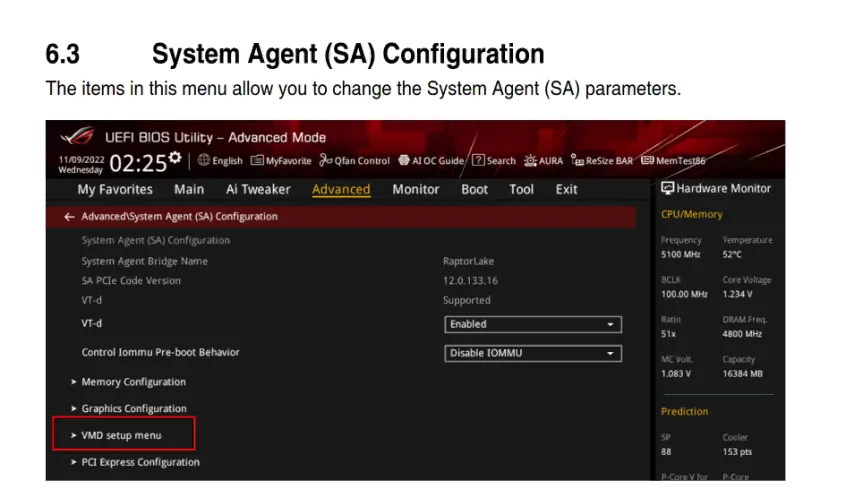Click the 1.083 V MC Volt value
This screenshot has width=846, height=498.
[676, 374]
